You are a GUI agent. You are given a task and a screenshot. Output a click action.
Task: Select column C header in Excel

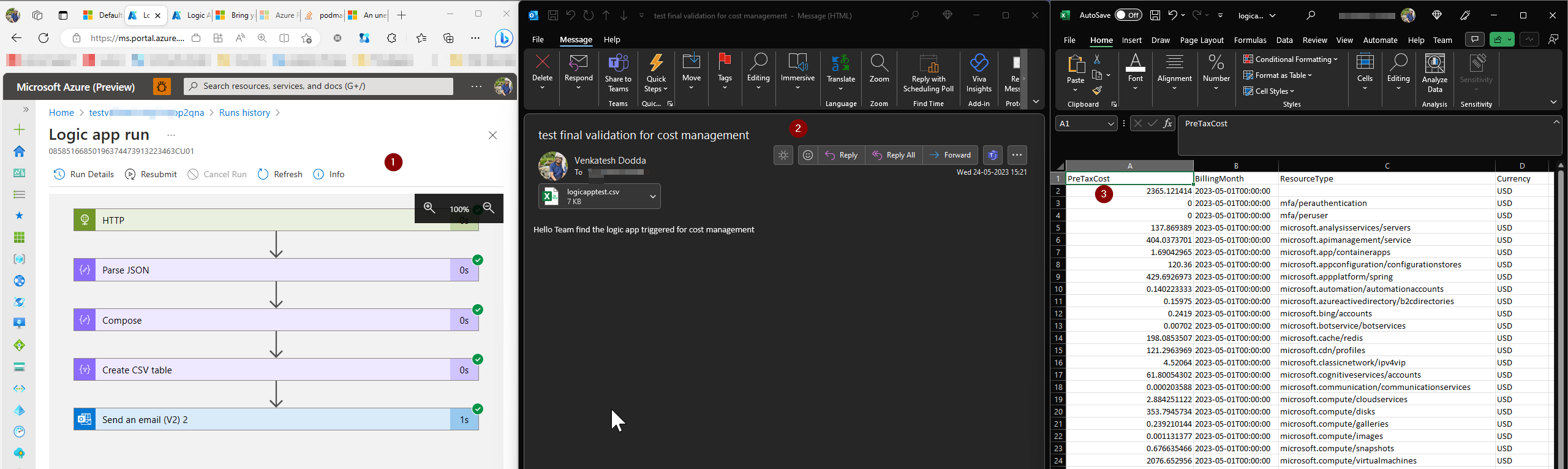pyautogui.click(x=1387, y=166)
